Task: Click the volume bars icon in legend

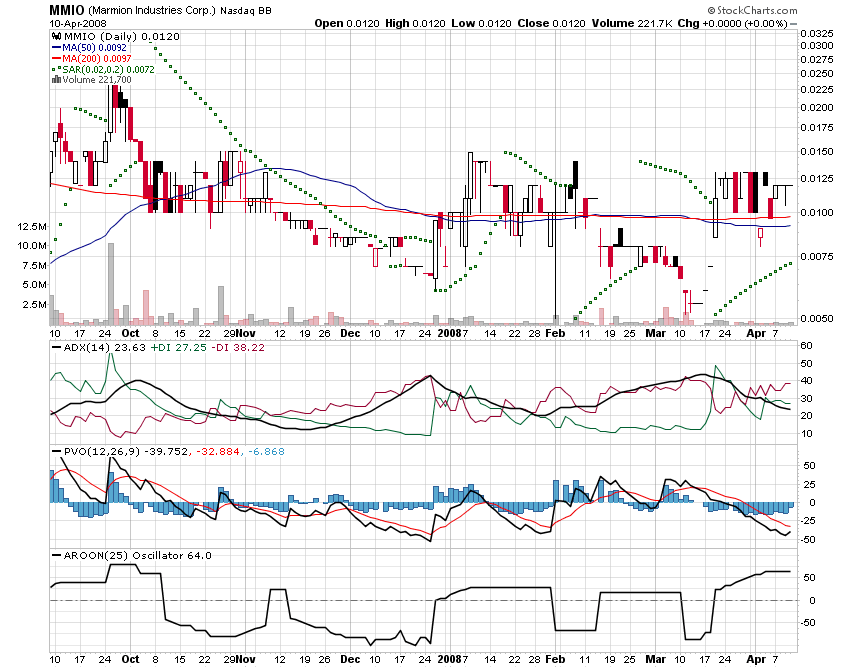Action: click(56, 79)
